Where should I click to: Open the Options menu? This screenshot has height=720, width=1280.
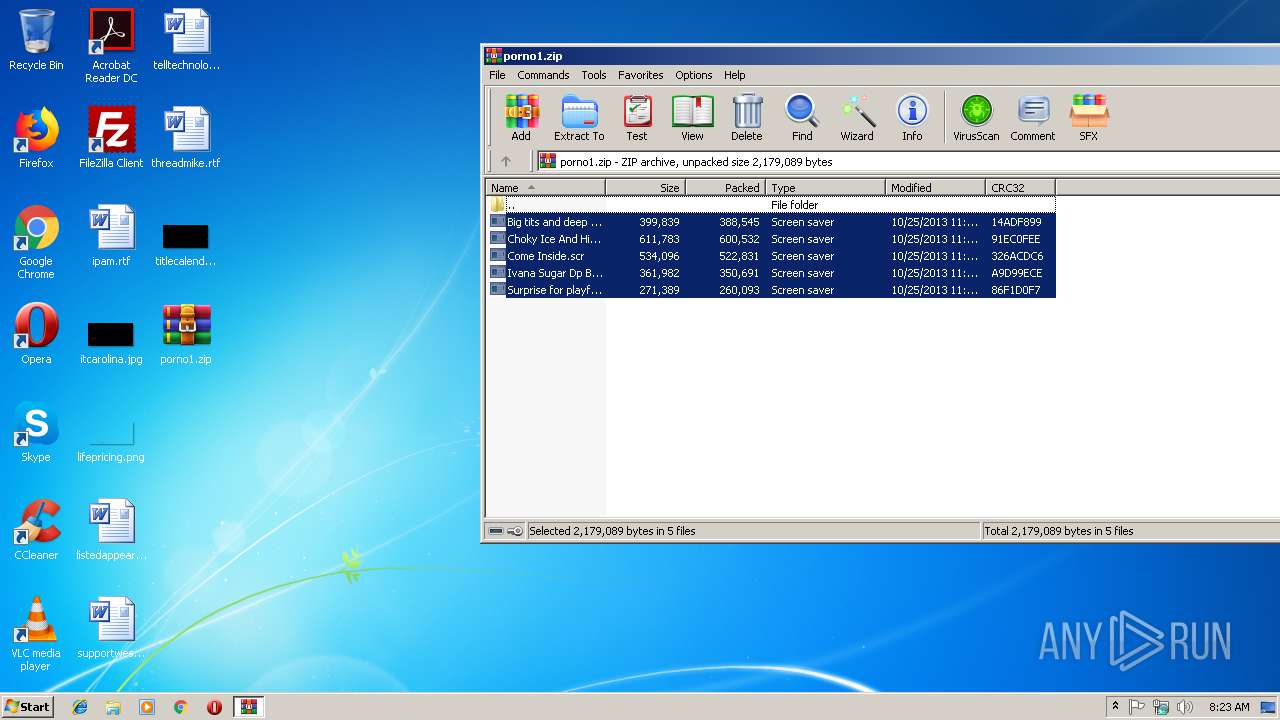coord(693,75)
